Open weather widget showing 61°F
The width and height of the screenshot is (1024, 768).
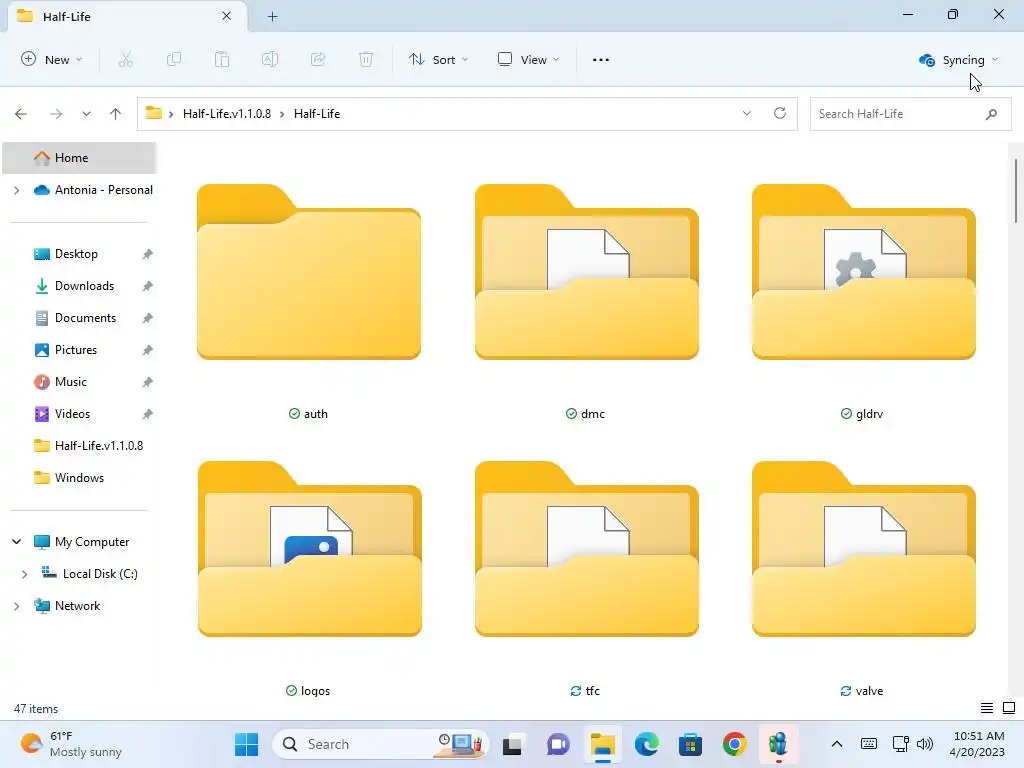coord(71,744)
